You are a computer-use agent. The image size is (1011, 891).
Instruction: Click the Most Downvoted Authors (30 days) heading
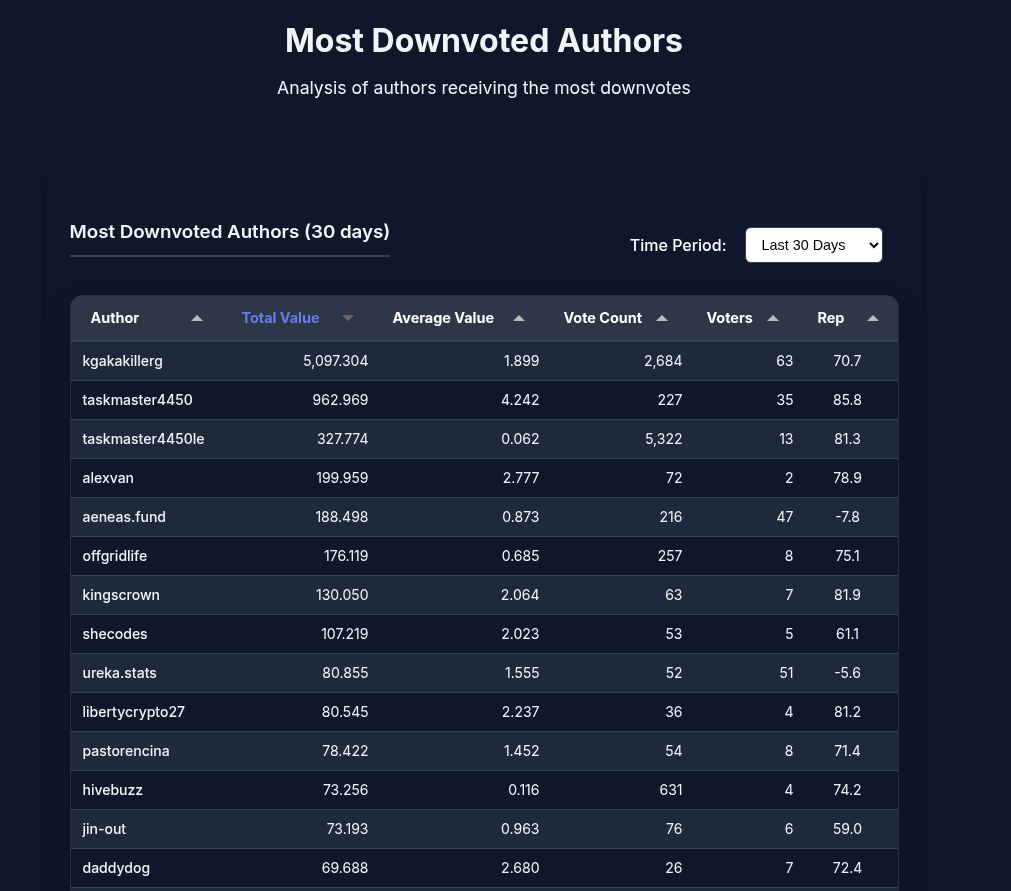pos(229,232)
